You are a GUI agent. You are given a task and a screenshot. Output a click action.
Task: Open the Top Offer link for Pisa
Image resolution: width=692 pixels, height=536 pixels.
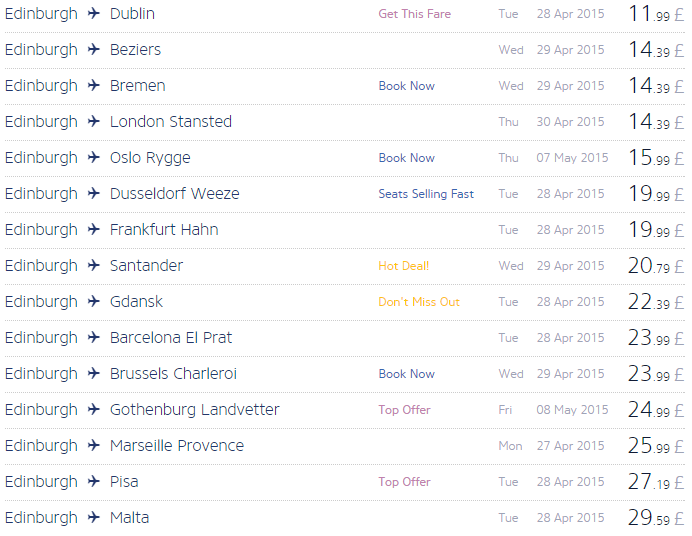404,482
